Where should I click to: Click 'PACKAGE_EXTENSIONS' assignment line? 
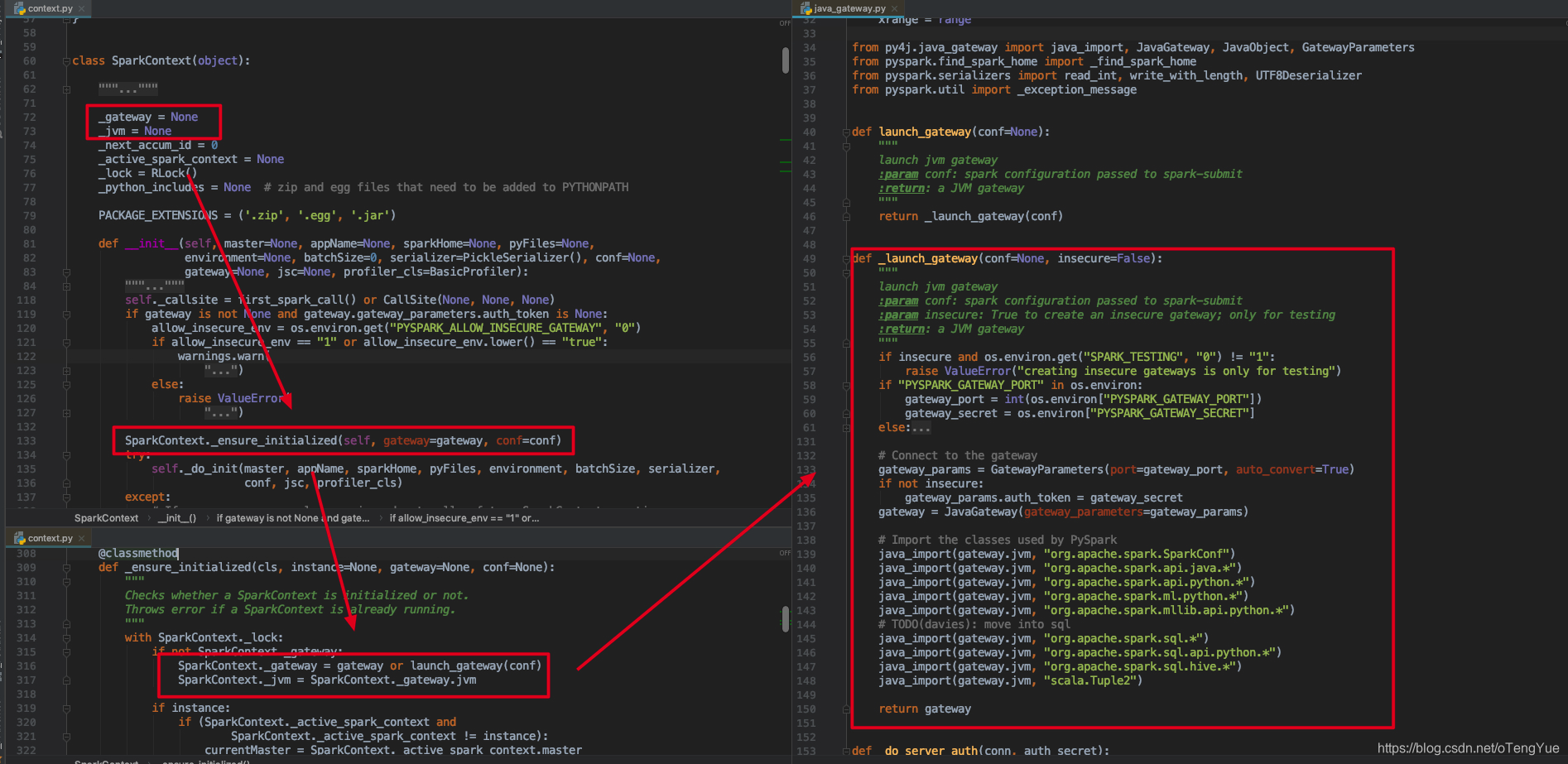pyautogui.click(x=247, y=216)
